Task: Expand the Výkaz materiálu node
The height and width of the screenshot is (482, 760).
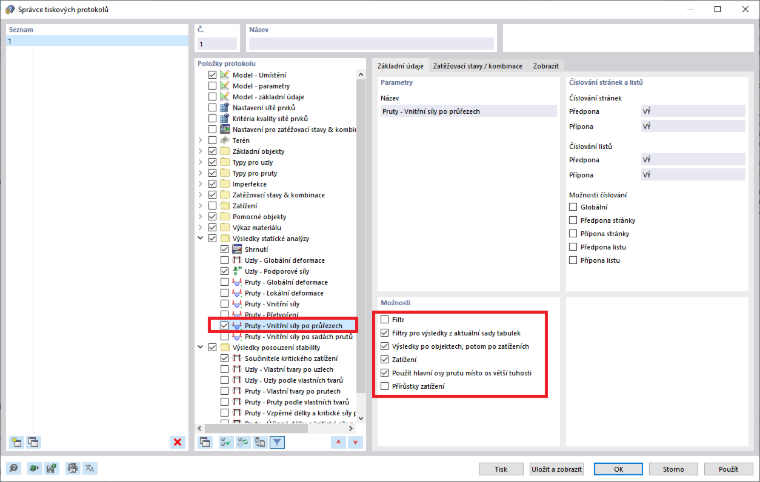Action: coord(201,227)
